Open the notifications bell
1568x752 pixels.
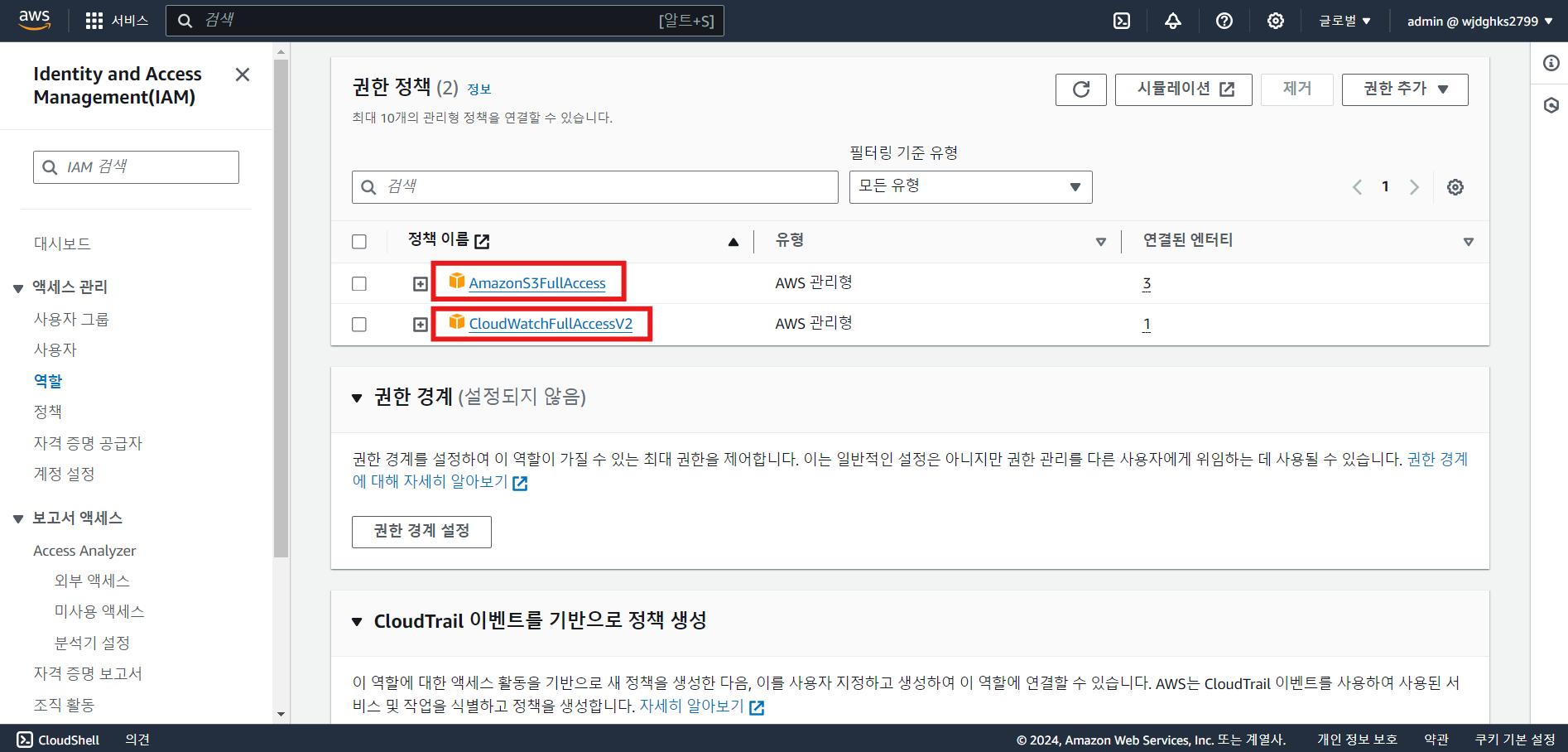(x=1173, y=21)
